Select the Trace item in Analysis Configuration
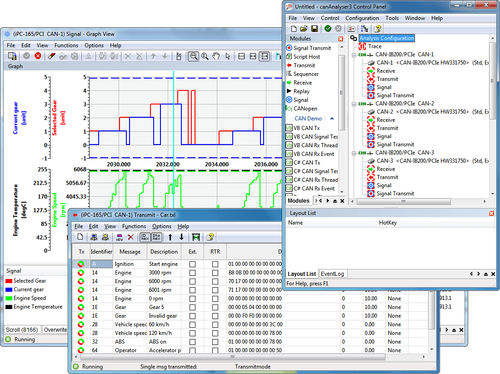500x374 pixels. pyautogui.click(x=375, y=46)
